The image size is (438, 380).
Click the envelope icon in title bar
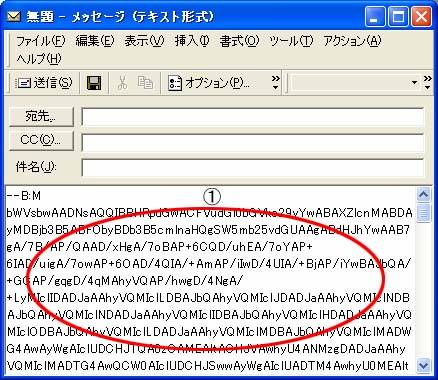click(14, 16)
